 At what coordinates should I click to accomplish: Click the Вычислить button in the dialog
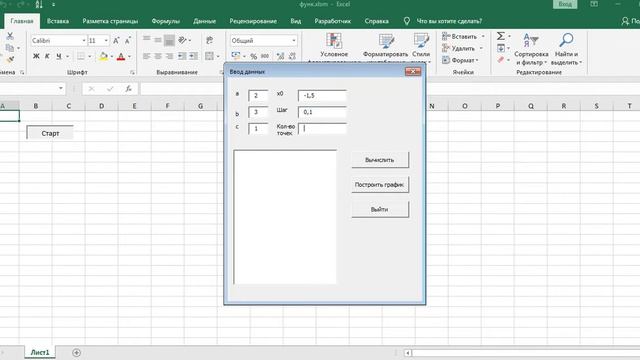(380, 160)
